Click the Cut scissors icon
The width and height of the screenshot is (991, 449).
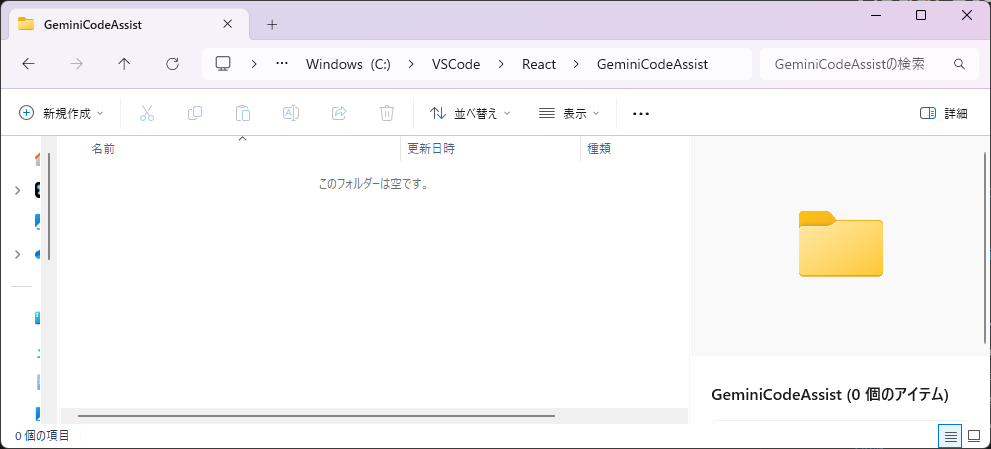point(147,113)
